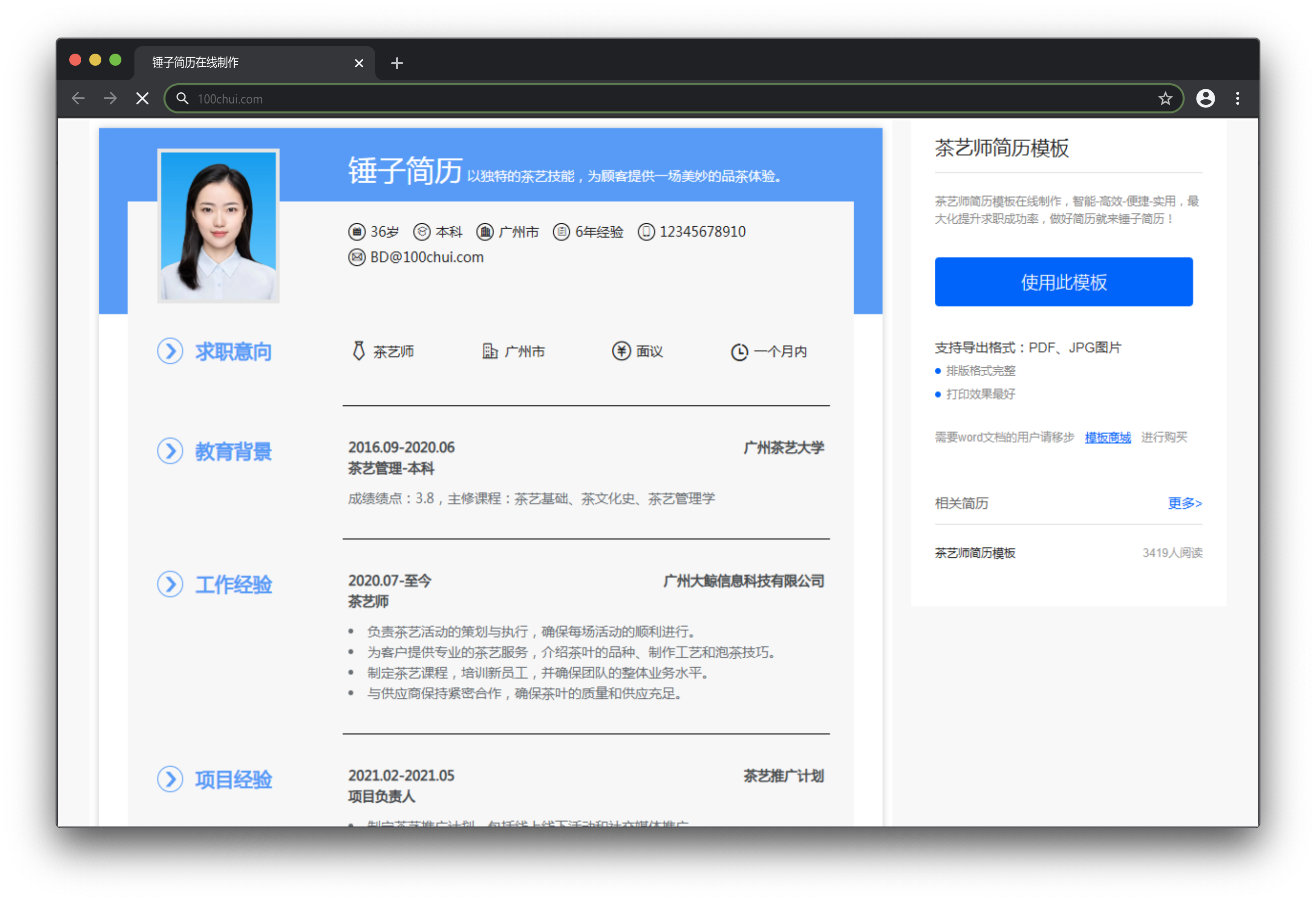Screen dimensions: 1316x902
Task: Click the search icon in the address bar
Action: pyautogui.click(x=182, y=99)
